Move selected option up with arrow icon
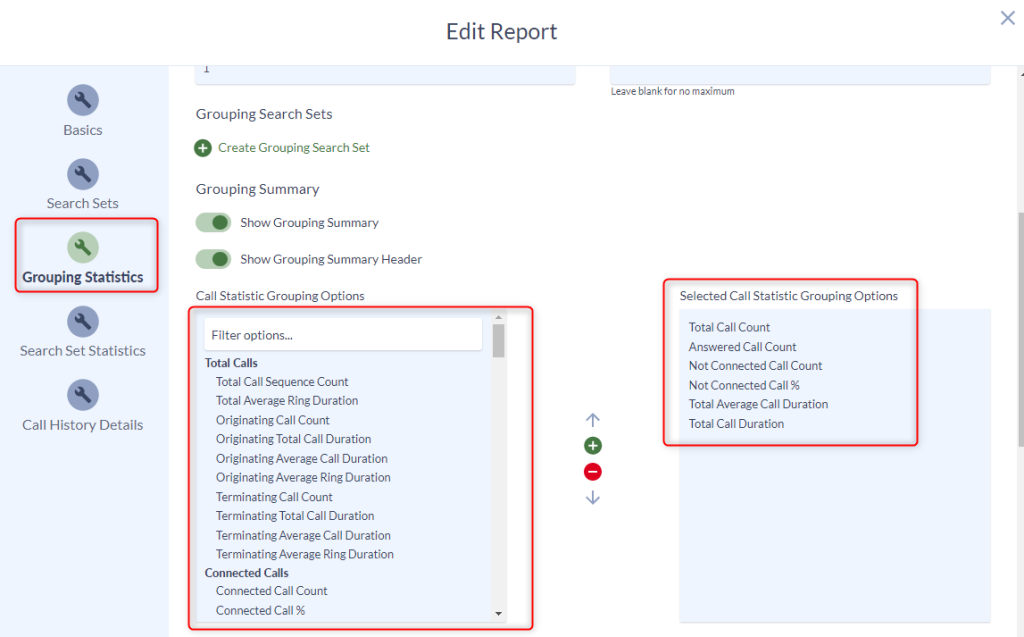1024x637 pixels. (592, 419)
